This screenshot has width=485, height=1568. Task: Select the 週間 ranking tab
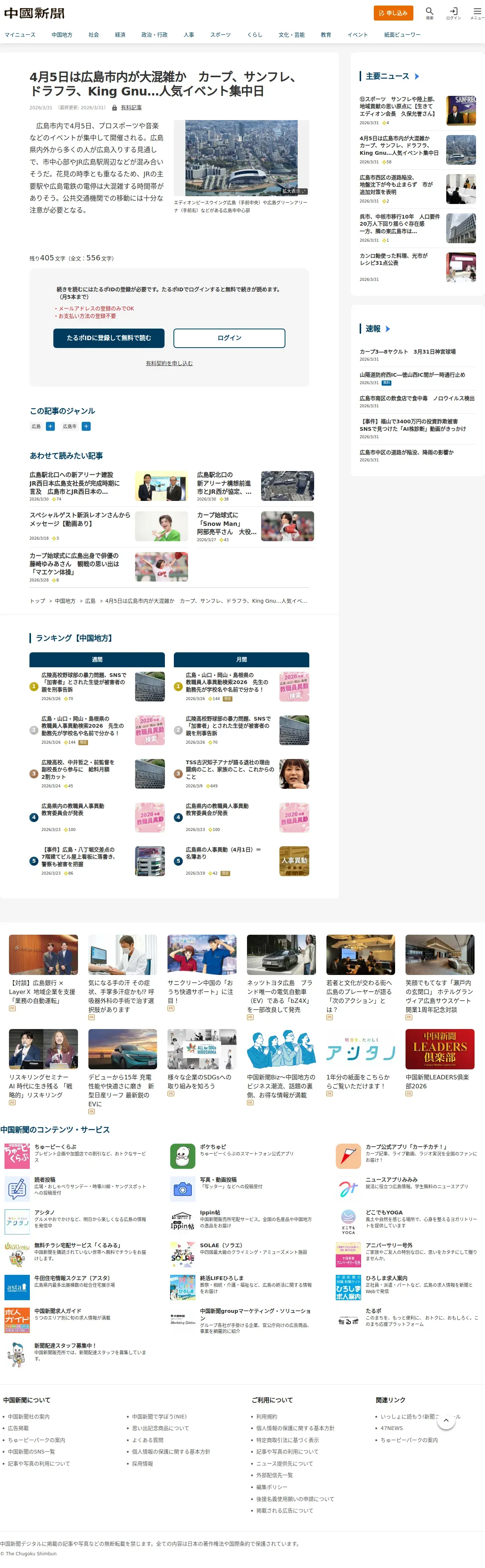tap(97, 659)
